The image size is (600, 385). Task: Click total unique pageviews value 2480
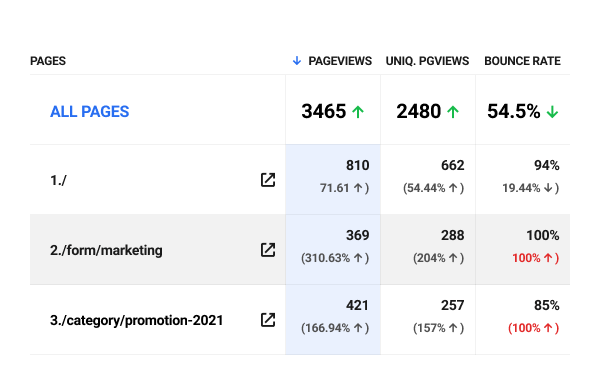419,111
